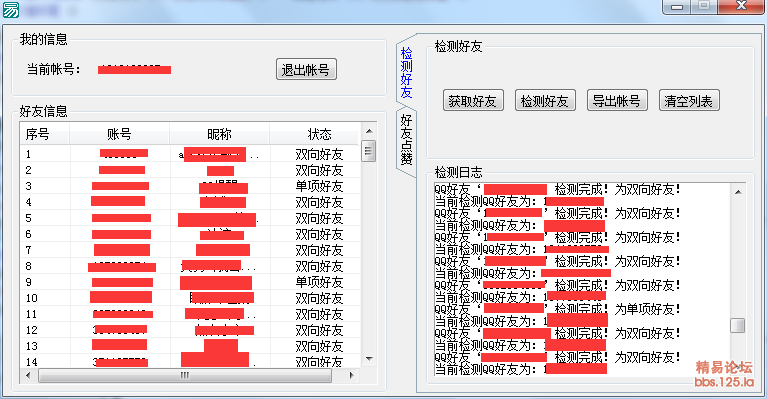Open the 好友点赞 vertical tab

click(x=406, y=139)
